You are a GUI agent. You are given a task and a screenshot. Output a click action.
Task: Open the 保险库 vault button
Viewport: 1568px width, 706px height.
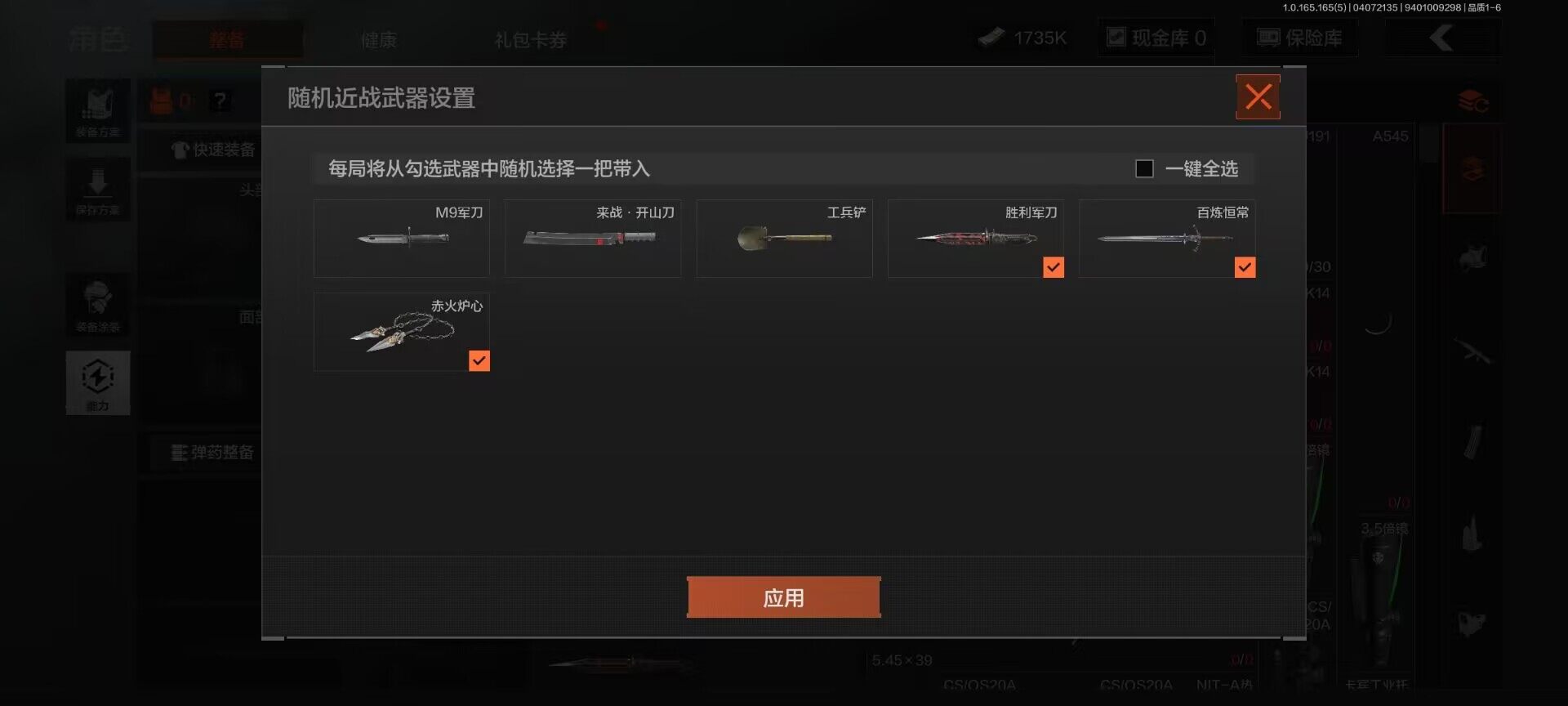(1300, 38)
